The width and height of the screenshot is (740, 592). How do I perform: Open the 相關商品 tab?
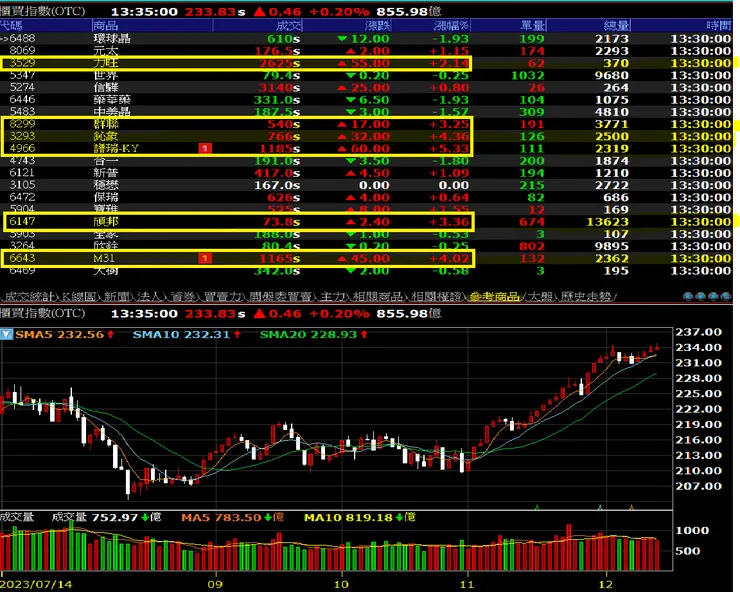click(x=378, y=296)
